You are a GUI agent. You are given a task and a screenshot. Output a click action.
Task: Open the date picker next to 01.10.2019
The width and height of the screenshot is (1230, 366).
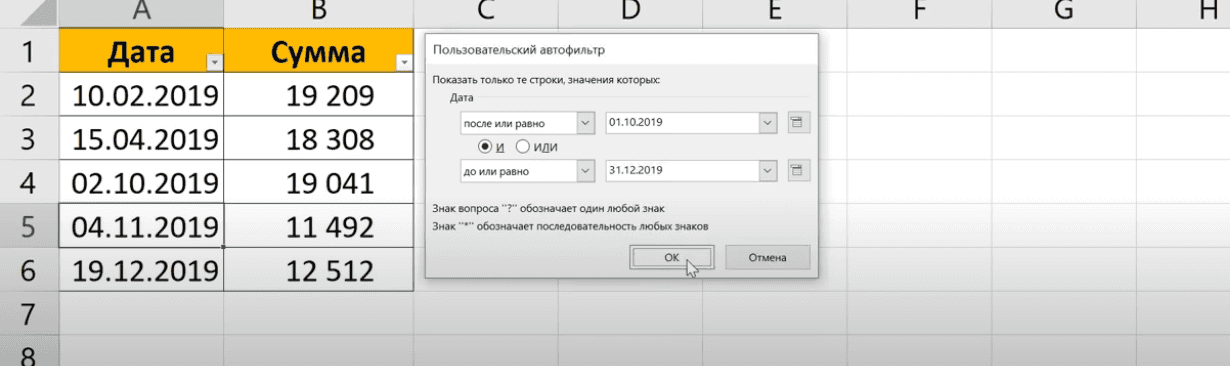[x=798, y=123]
